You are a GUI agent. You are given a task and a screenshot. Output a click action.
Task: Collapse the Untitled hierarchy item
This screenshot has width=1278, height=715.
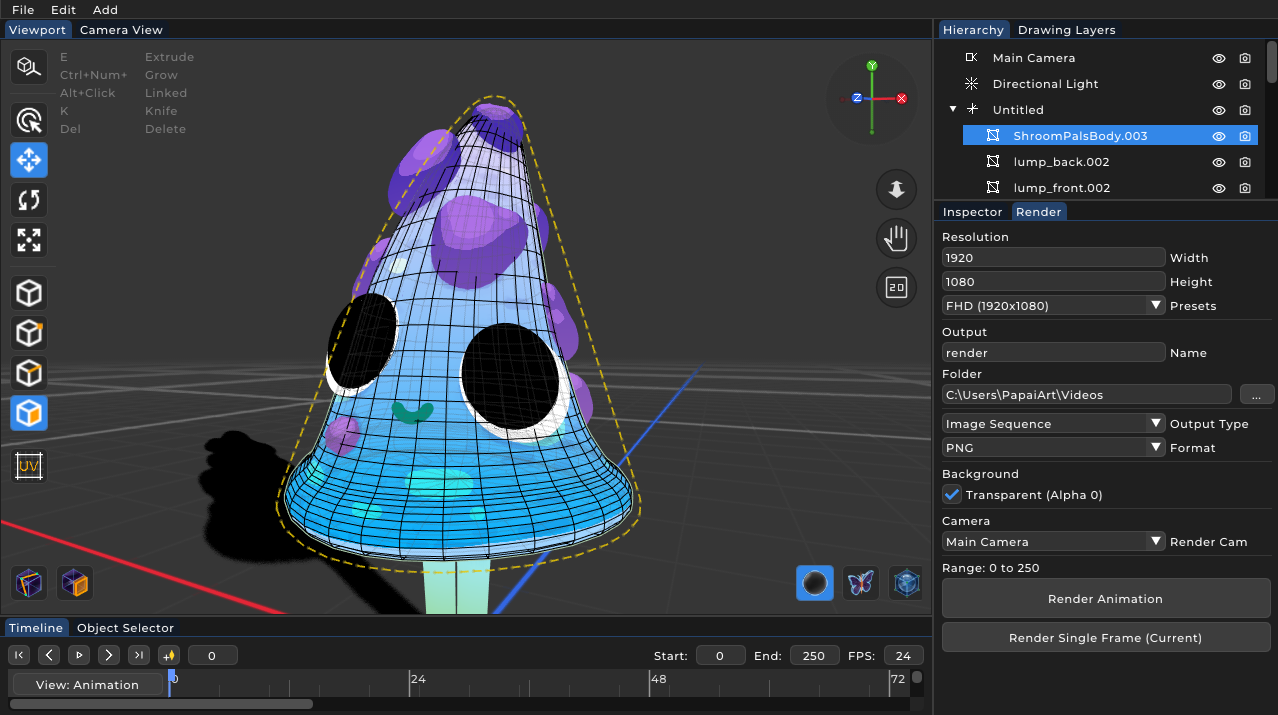pos(951,109)
